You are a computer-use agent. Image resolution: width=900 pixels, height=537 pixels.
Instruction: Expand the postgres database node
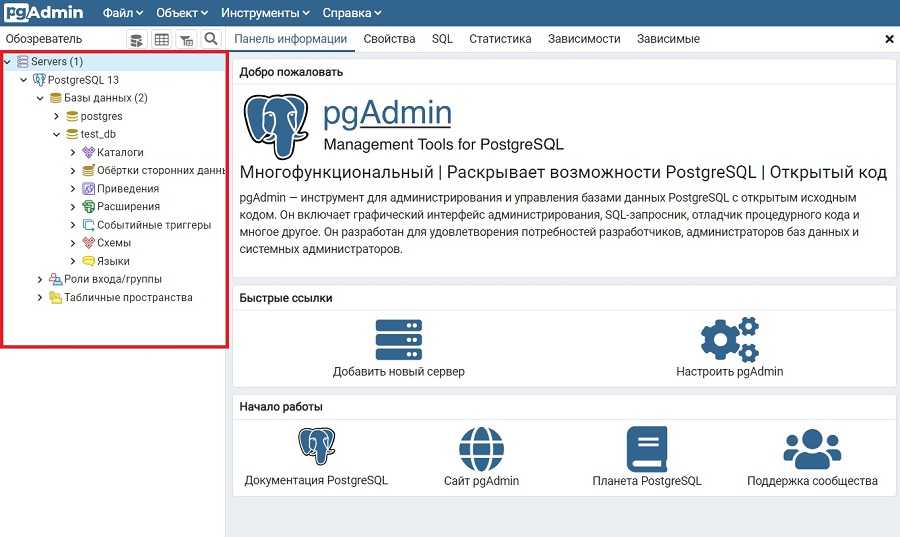point(57,116)
